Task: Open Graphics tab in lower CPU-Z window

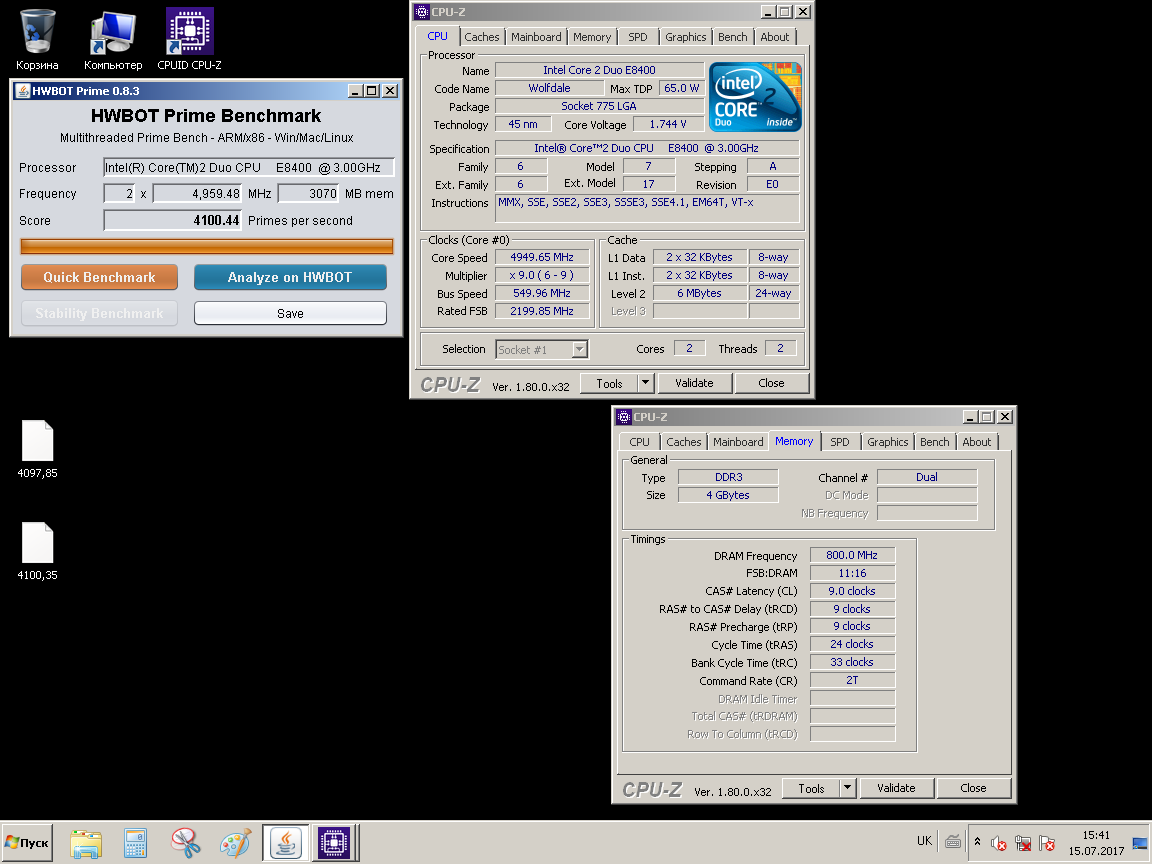Action: (888, 442)
